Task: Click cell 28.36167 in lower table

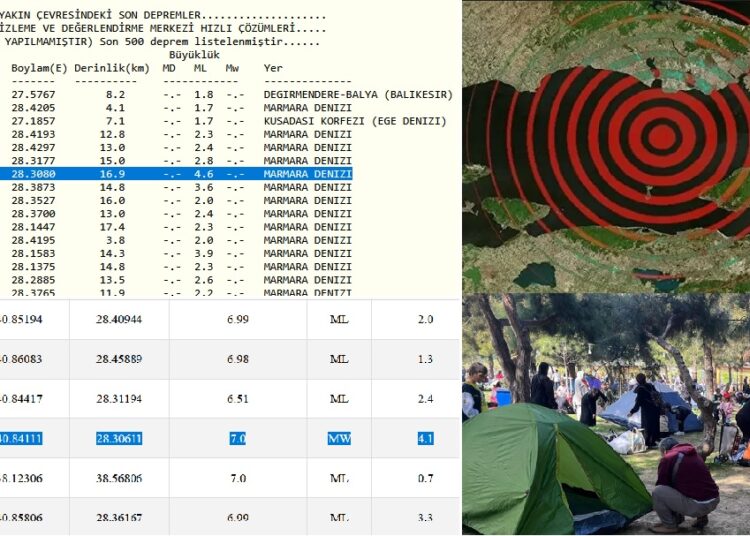Action: pos(119,518)
